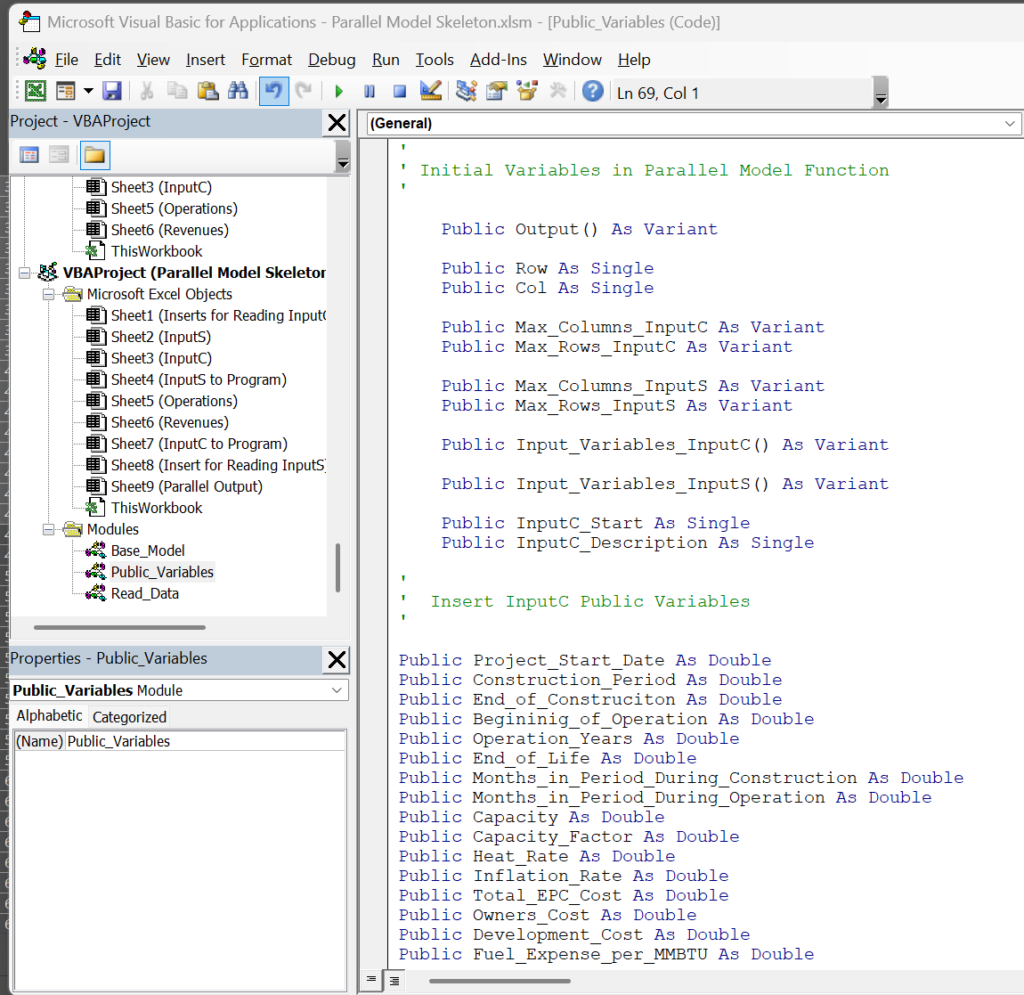Collapse the Microsoft Excel Objects folder
This screenshot has height=995, width=1024.
48,294
